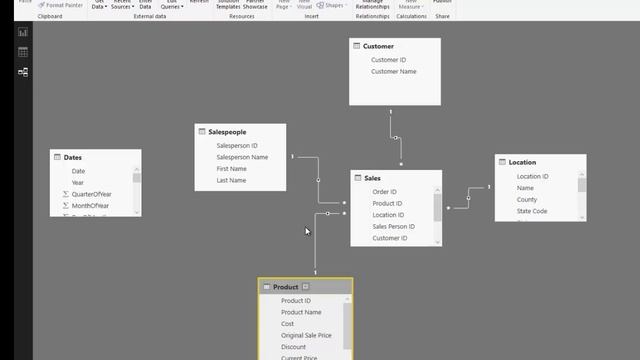Select Salesperson Name field
Viewport: 640px width, 360px height.
pos(242,157)
